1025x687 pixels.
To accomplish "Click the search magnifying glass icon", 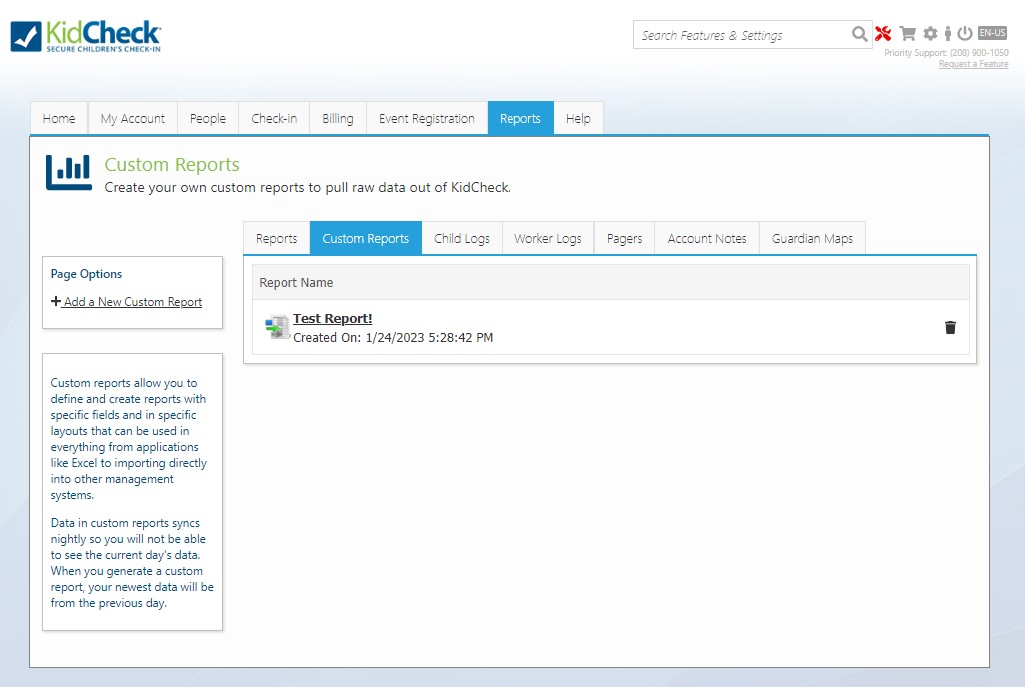I will 859,35.
